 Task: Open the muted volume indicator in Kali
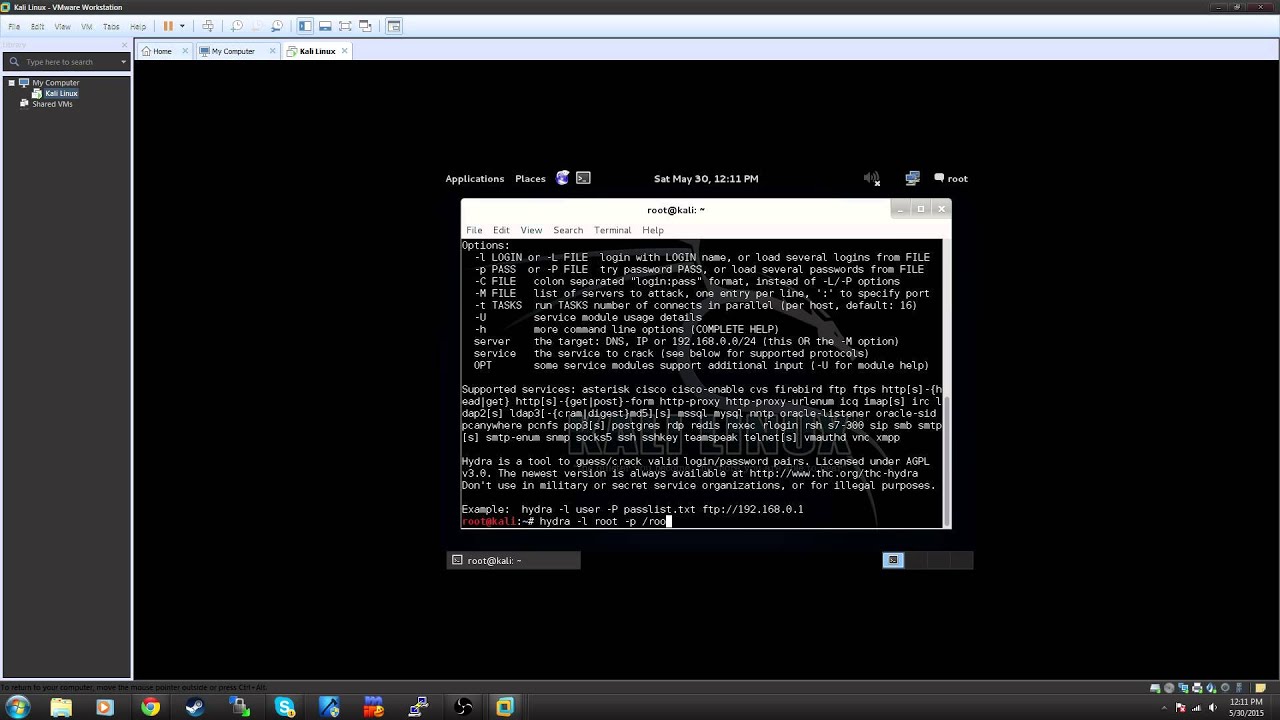pyautogui.click(x=872, y=178)
